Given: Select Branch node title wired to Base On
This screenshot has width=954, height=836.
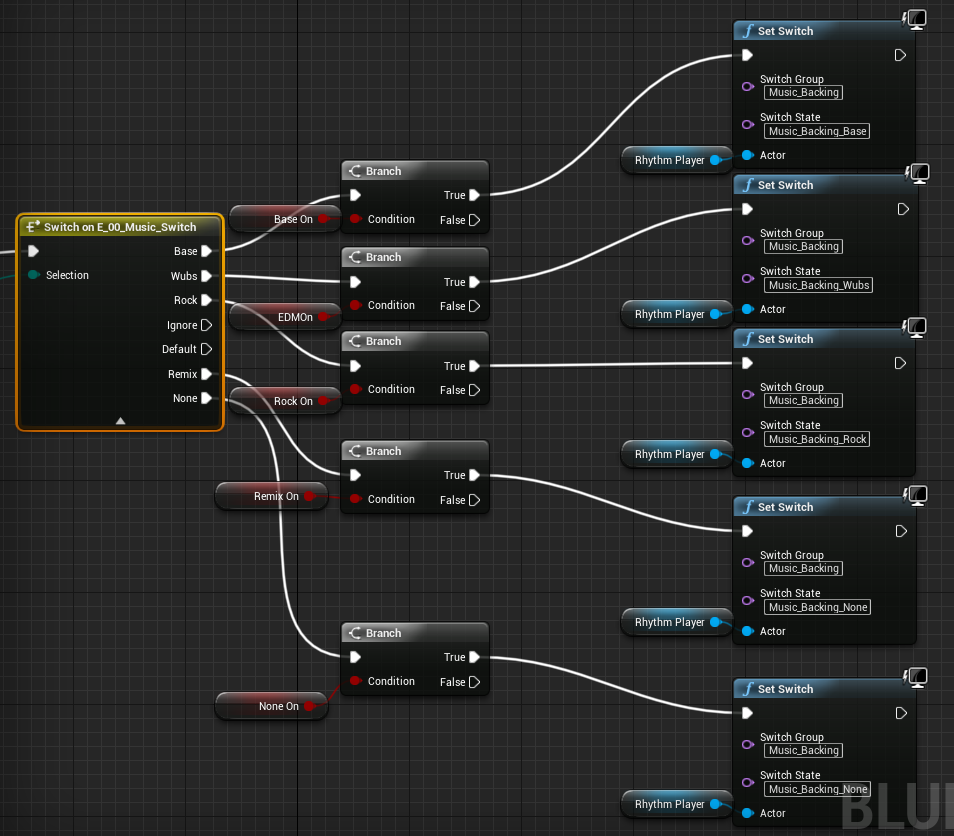Looking at the screenshot, I should (383, 172).
